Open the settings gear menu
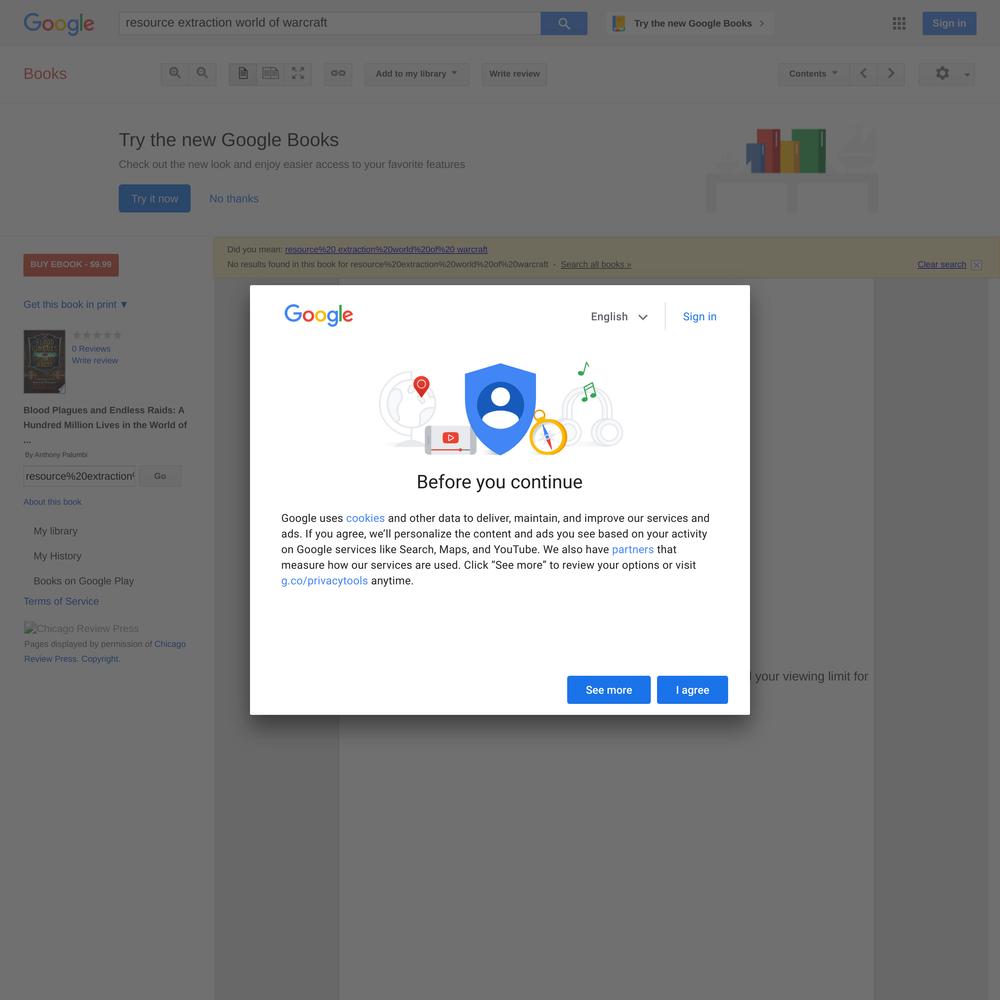Screen dimensions: 1000x1000 pyautogui.click(x=946, y=73)
